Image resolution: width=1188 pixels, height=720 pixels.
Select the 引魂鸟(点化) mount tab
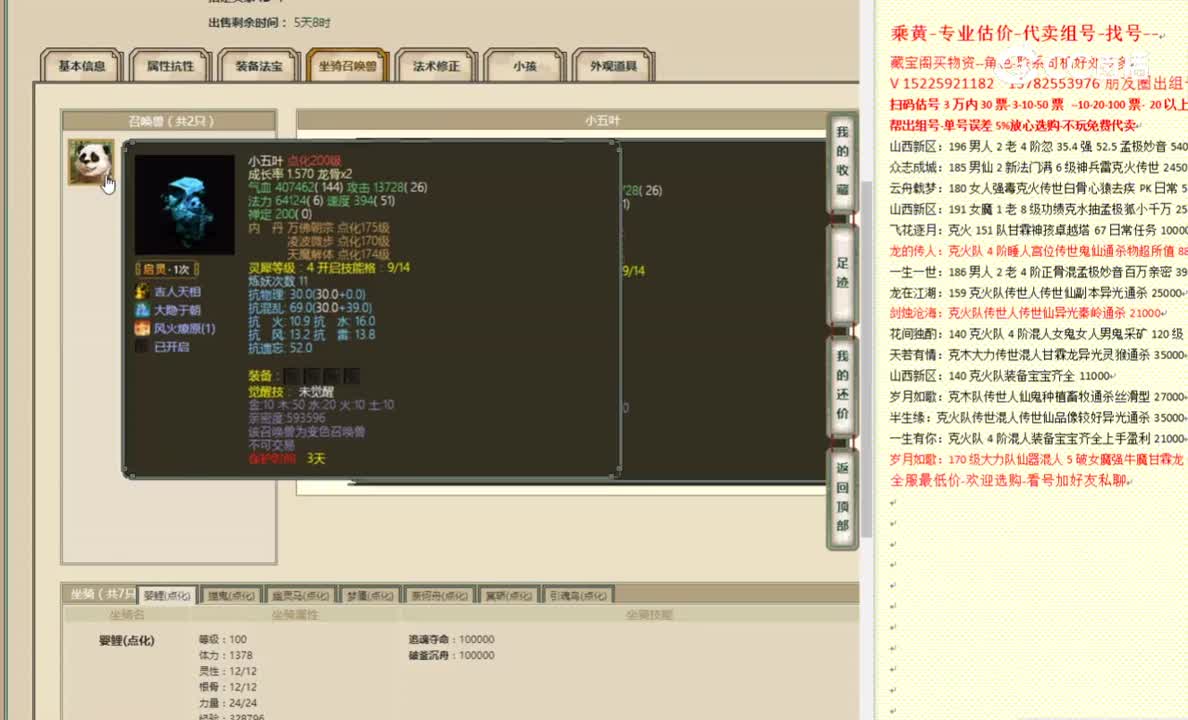tap(578, 596)
